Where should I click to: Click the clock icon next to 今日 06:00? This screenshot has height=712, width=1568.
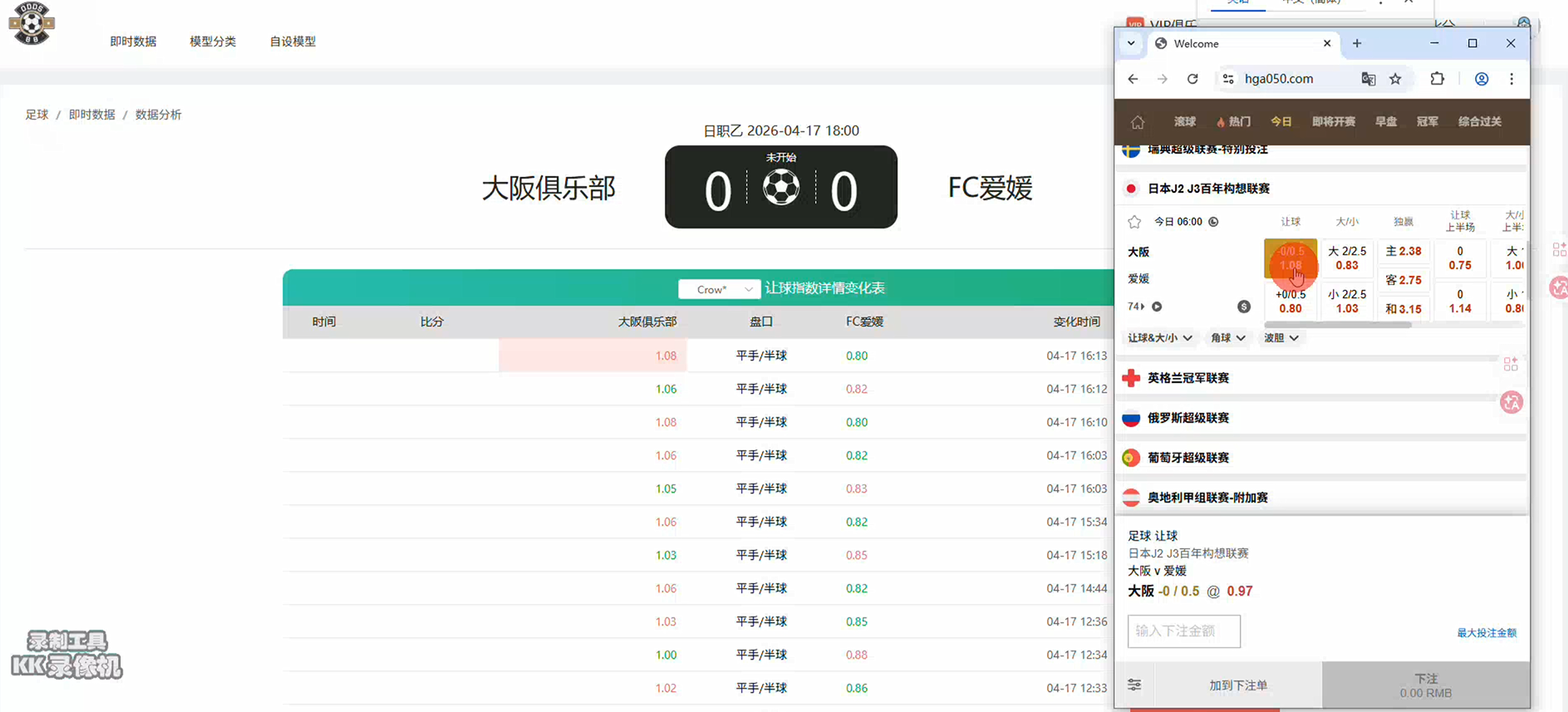(1213, 222)
